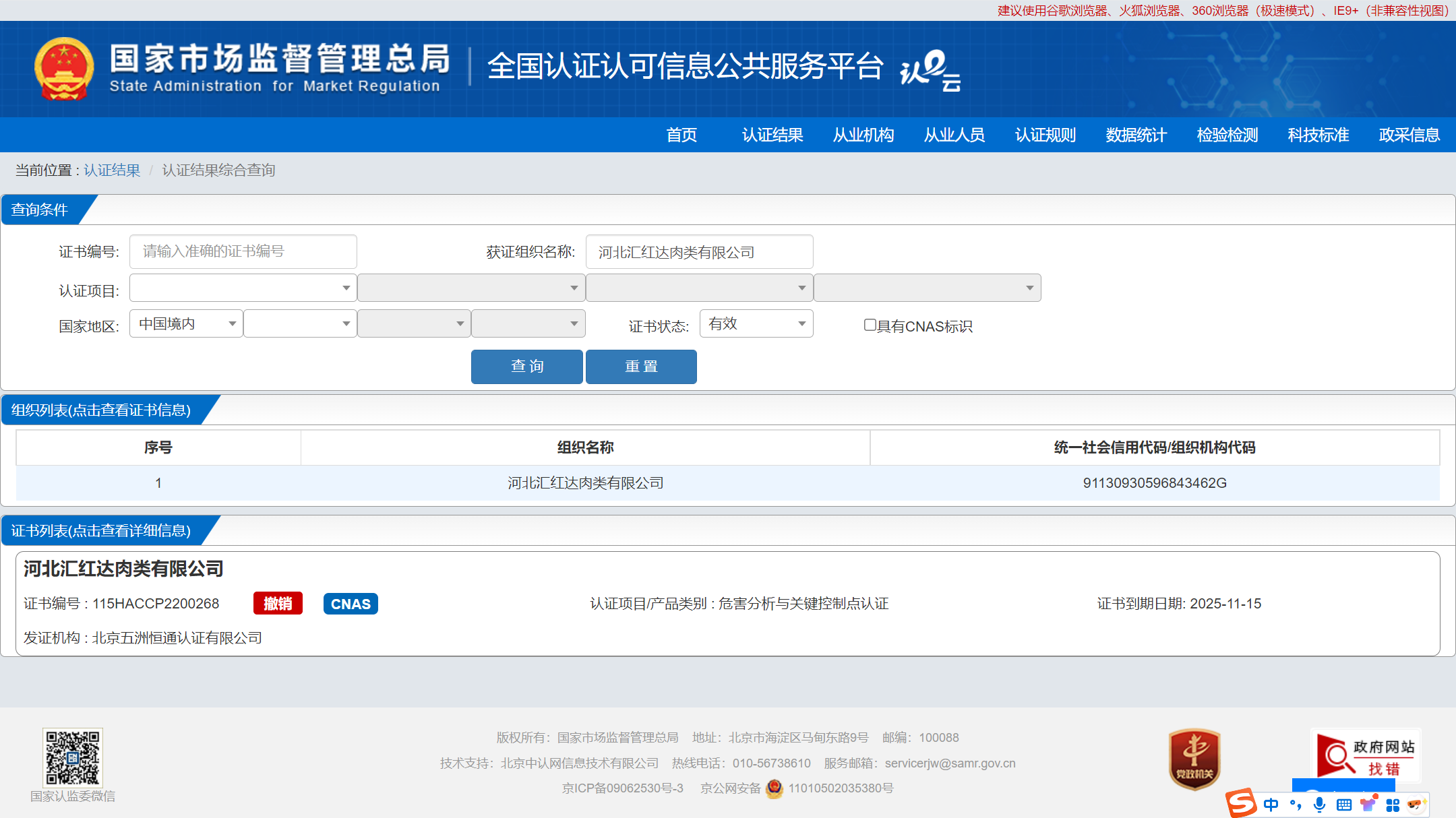Click the Sogou microphone voice input icon
Image resolution: width=1456 pixels, height=818 pixels.
tap(1319, 804)
